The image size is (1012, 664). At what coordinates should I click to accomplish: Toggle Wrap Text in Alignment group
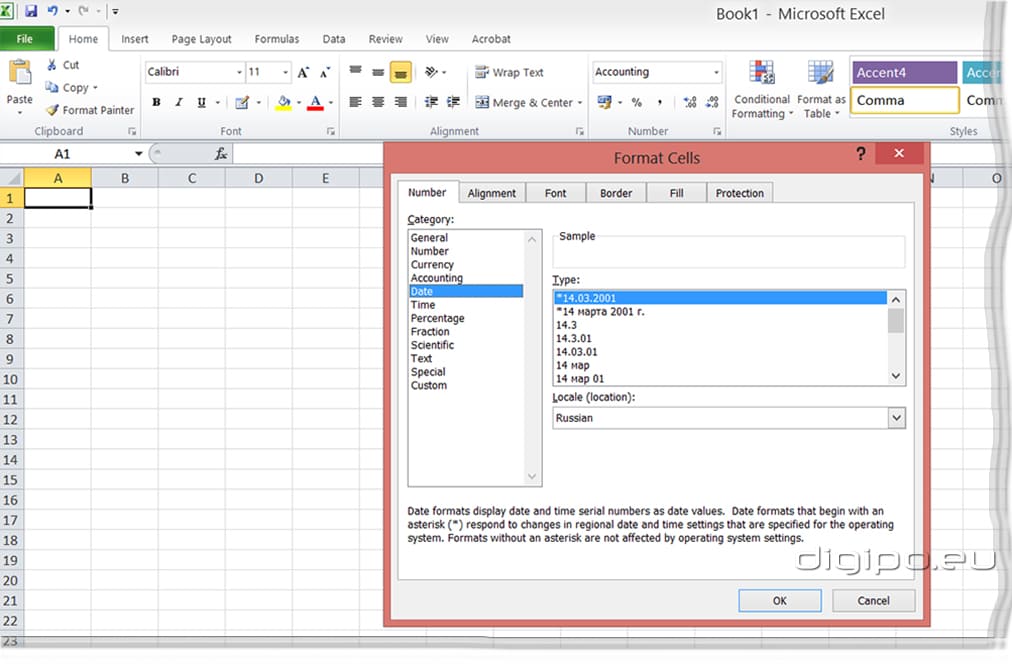coord(509,72)
